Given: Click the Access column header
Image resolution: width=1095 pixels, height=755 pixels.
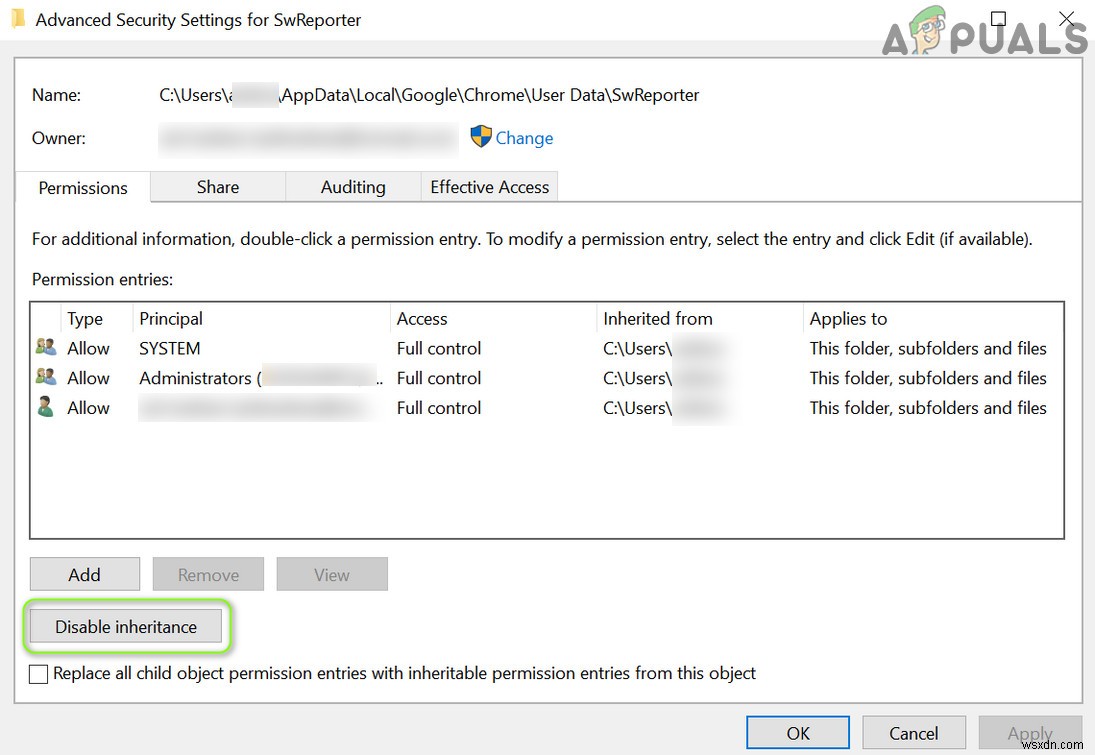Looking at the screenshot, I should tap(422, 318).
